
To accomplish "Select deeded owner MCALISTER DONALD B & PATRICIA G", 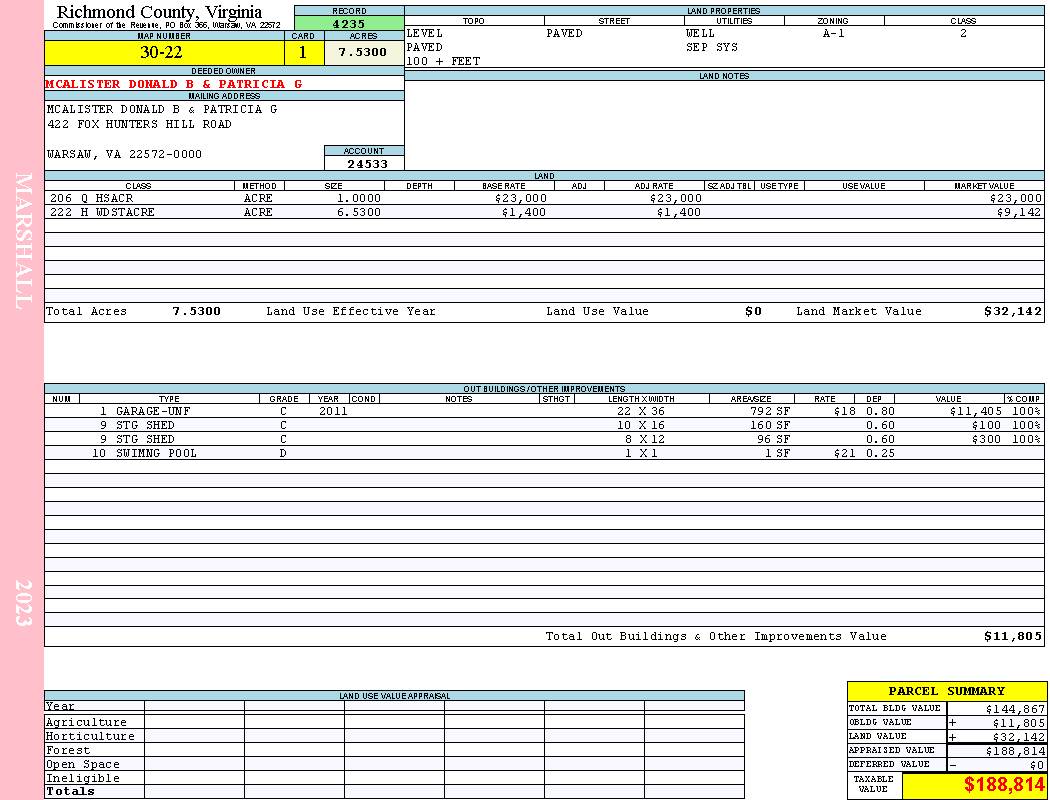I will pyautogui.click(x=173, y=84).
